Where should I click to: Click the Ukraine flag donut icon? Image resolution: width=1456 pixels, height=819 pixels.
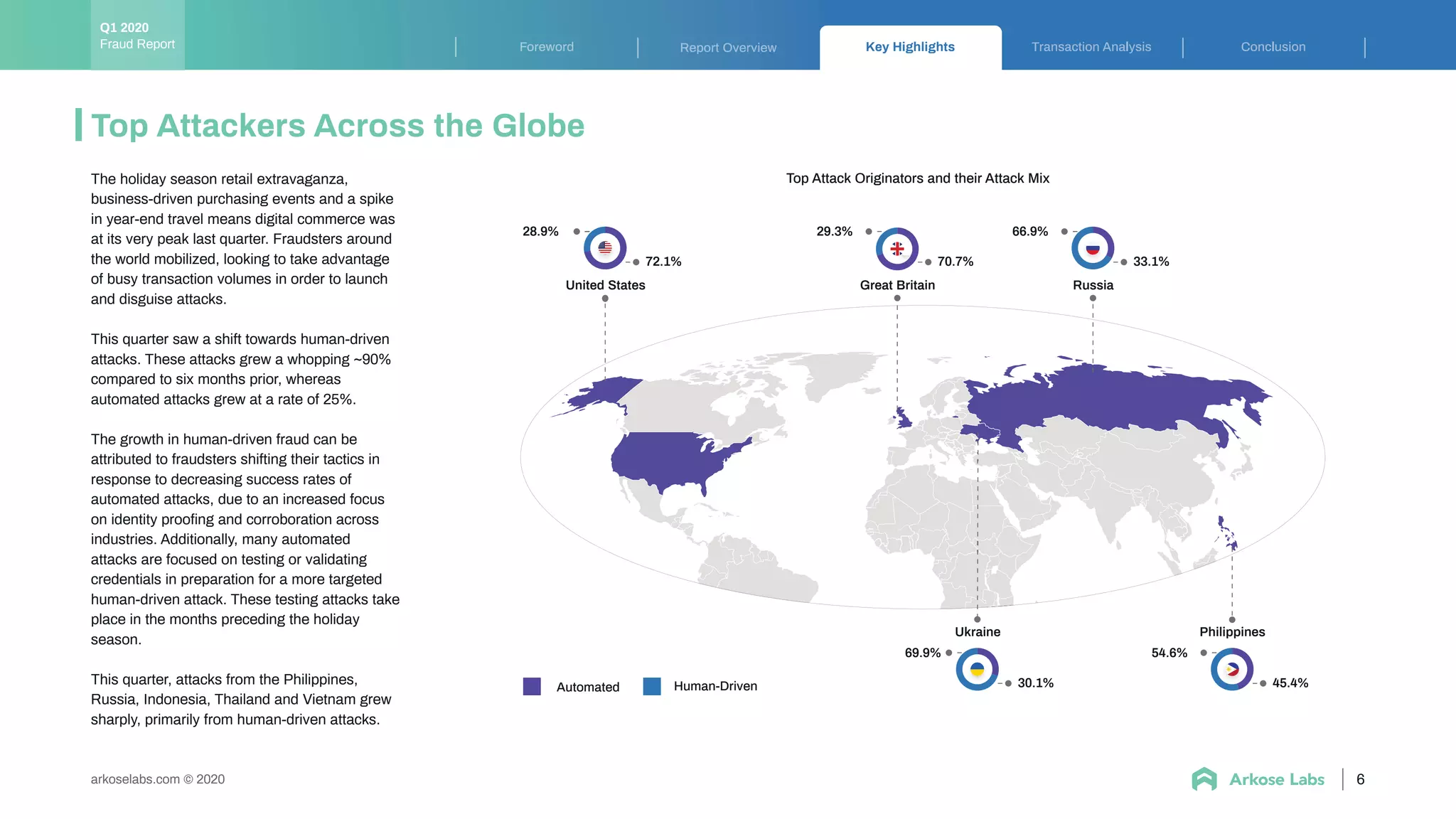pos(977,669)
